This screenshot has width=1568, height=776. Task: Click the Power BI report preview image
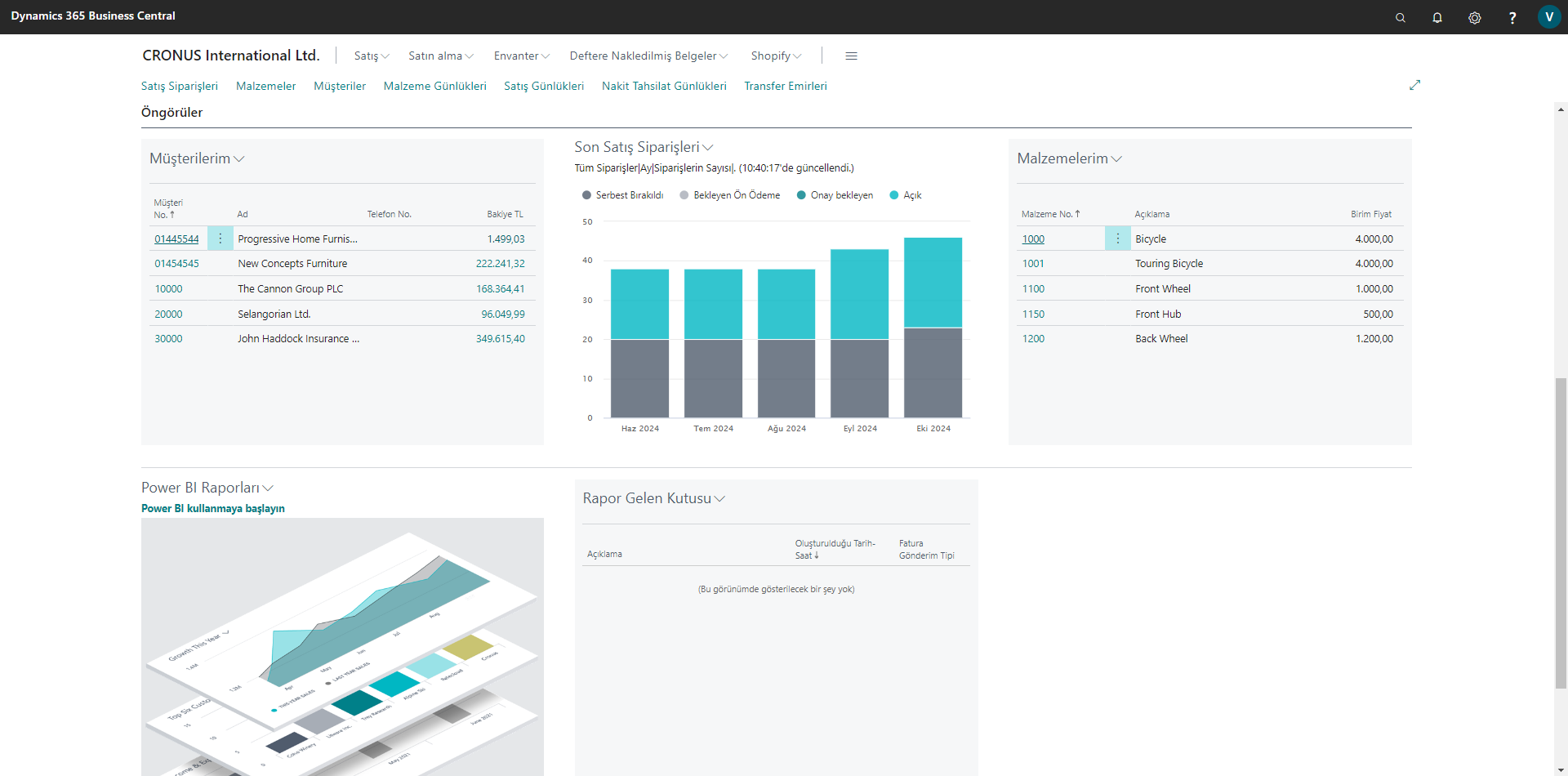[342, 647]
